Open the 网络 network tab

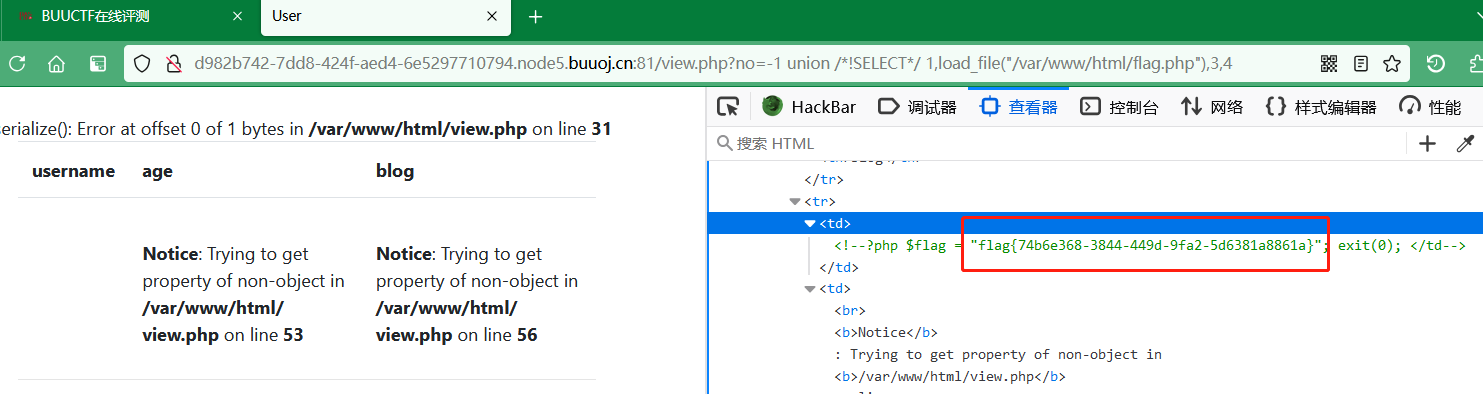[1212, 107]
